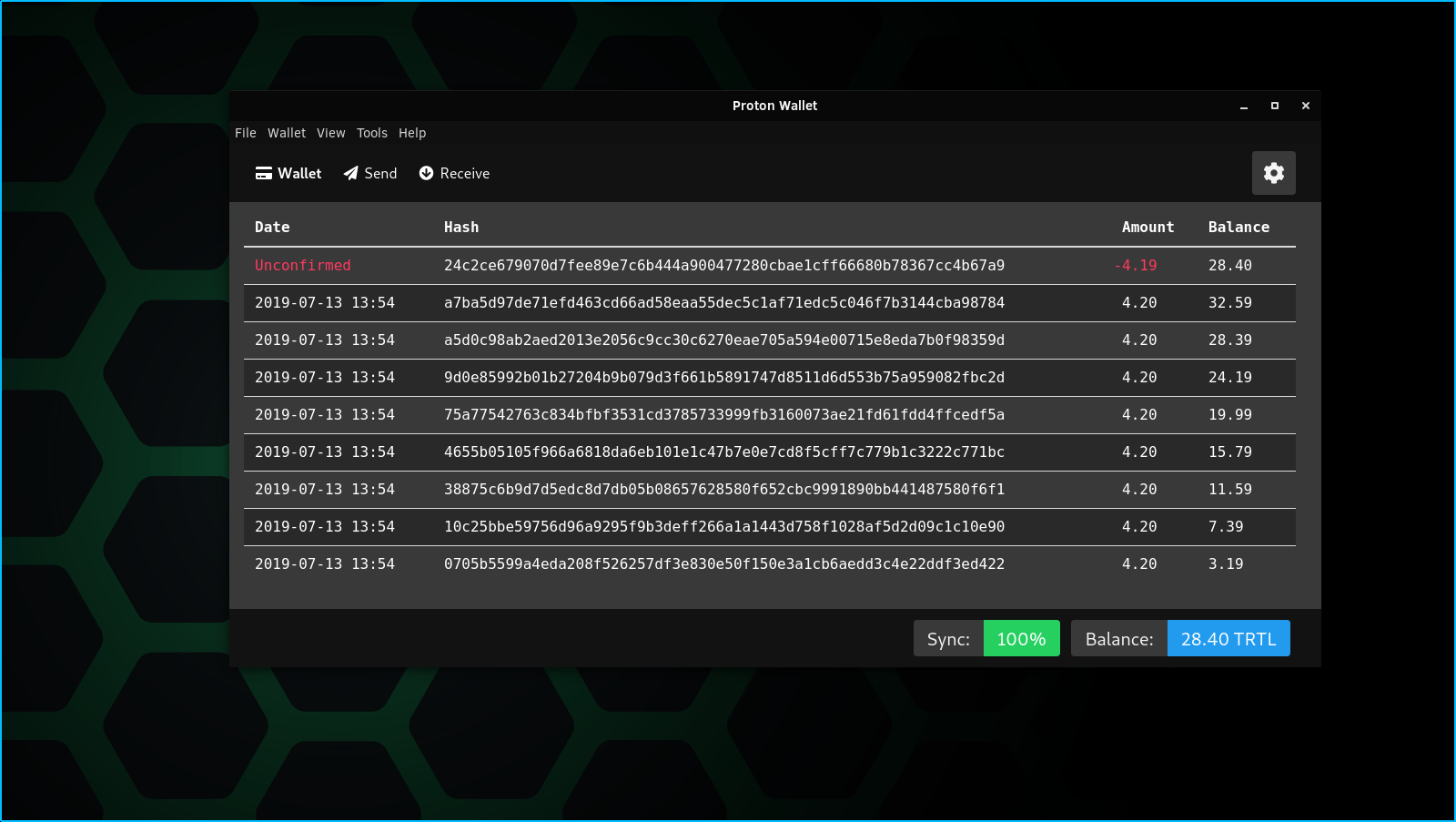Screen dimensions: 1456x822
Task: Click the hash starting with 4655b05105f9
Action: coord(724,452)
